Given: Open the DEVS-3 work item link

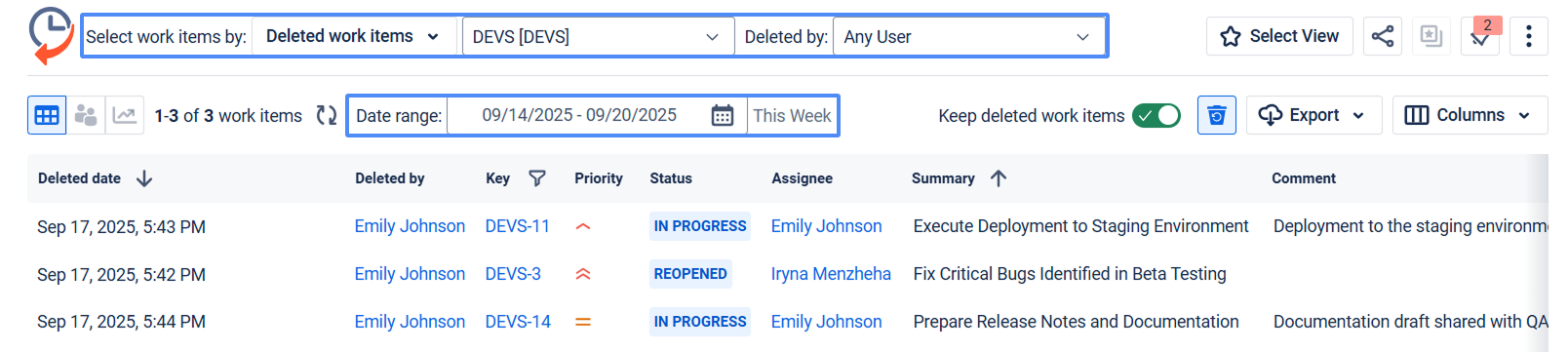Looking at the screenshot, I should [513, 274].
